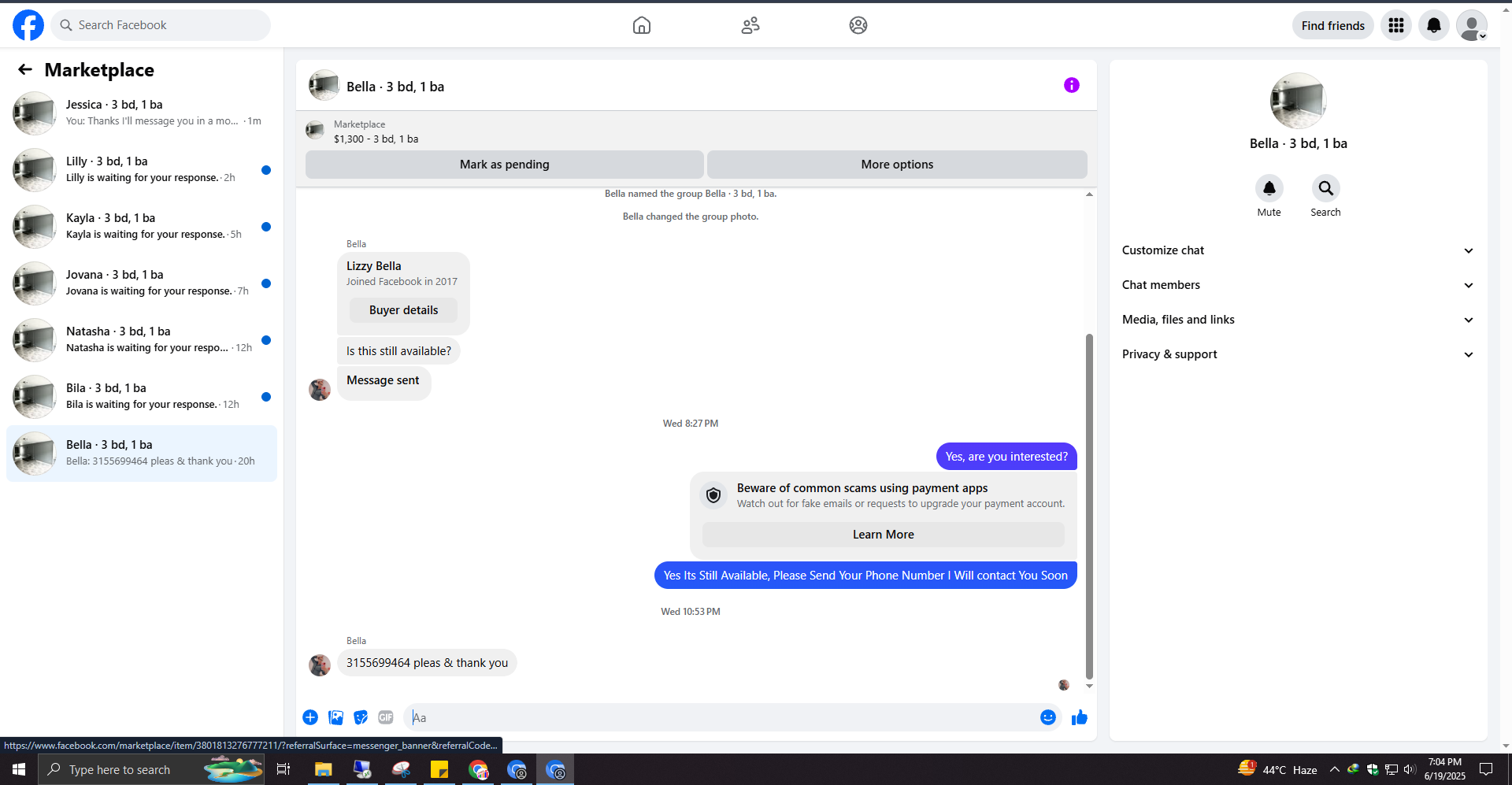Open File Explorer from the taskbar
This screenshot has width=1512, height=785.
(x=323, y=769)
